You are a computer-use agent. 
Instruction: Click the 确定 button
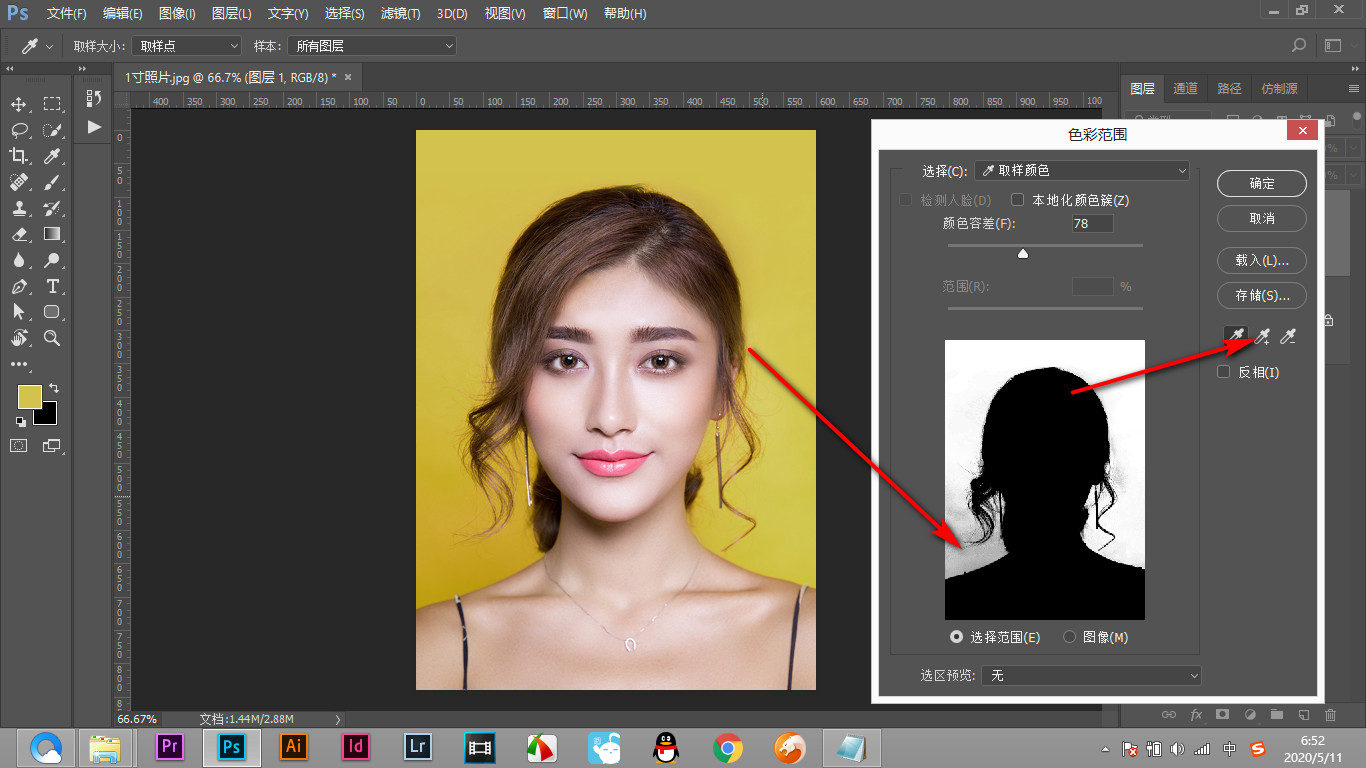point(1261,183)
